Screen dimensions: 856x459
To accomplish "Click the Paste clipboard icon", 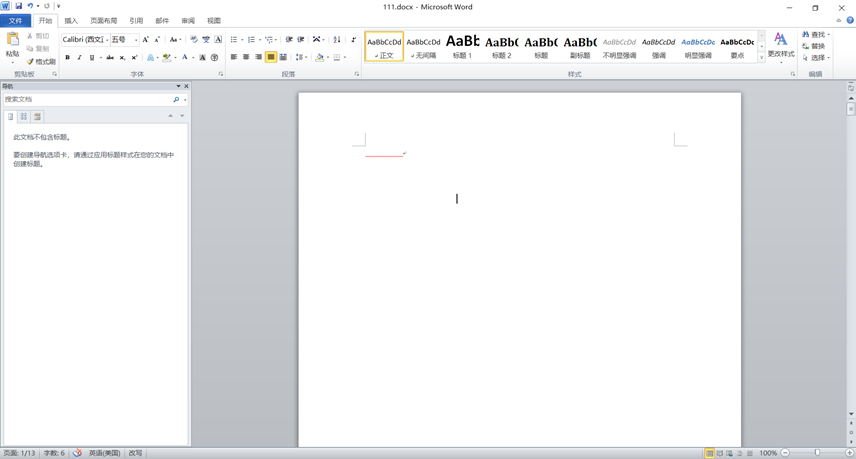I will pos(12,40).
